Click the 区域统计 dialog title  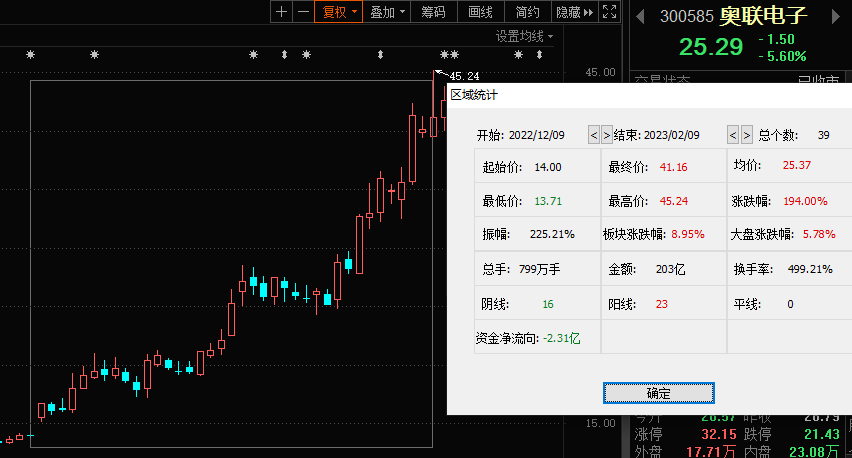pyautogui.click(x=474, y=95)
